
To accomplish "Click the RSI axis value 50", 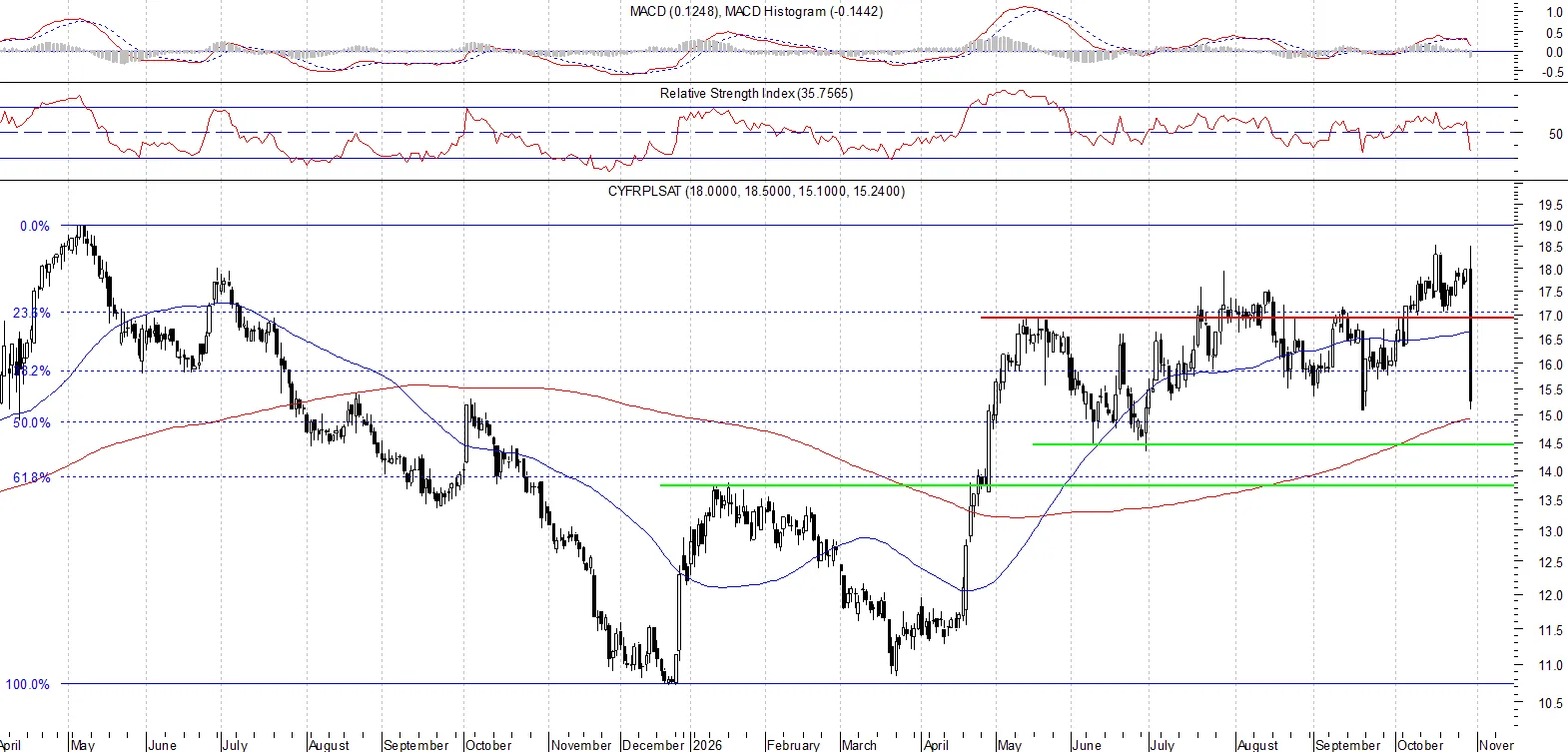I will pyautogui.click(x=1555, y=134).
